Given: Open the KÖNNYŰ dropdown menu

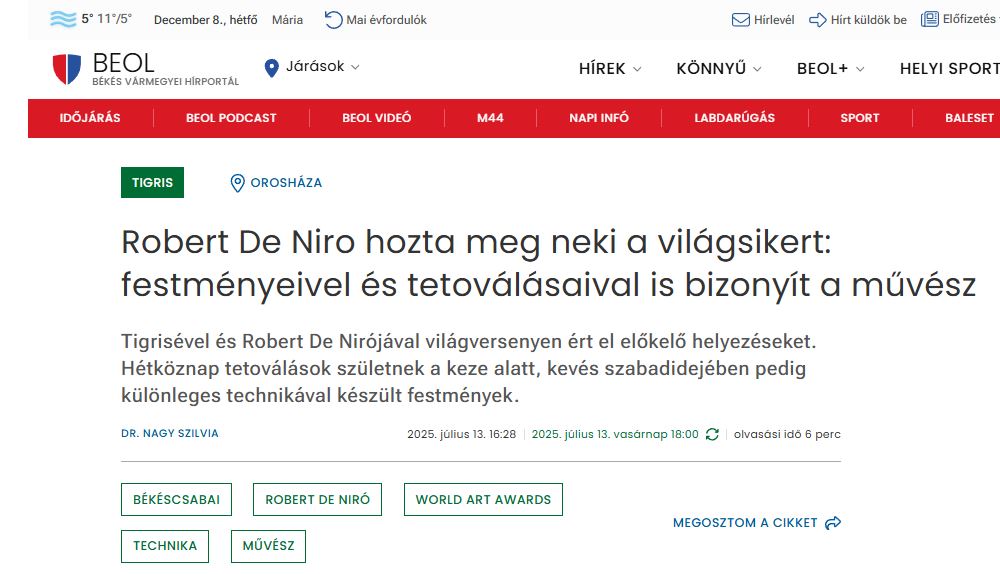Looking at the screenshot, I should pos(718,69).
